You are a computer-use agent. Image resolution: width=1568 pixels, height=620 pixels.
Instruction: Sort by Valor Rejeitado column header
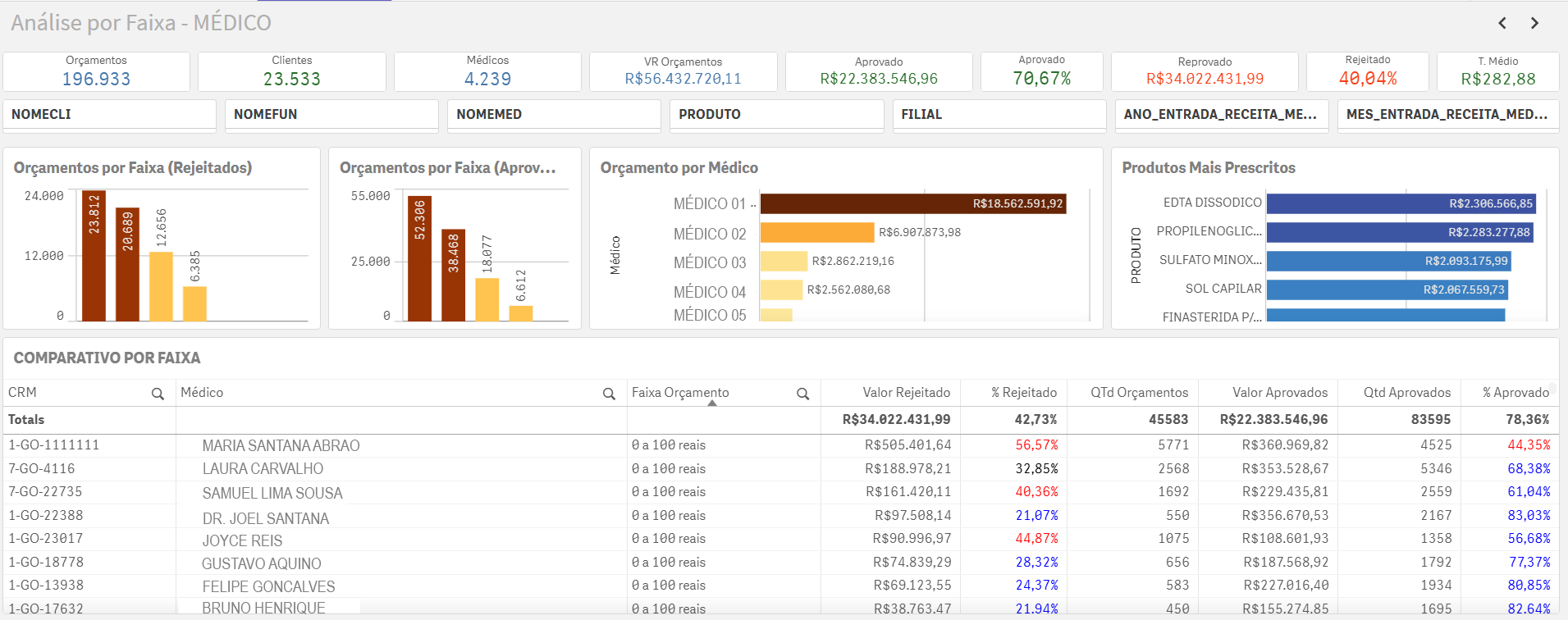(x=906, y=393)
